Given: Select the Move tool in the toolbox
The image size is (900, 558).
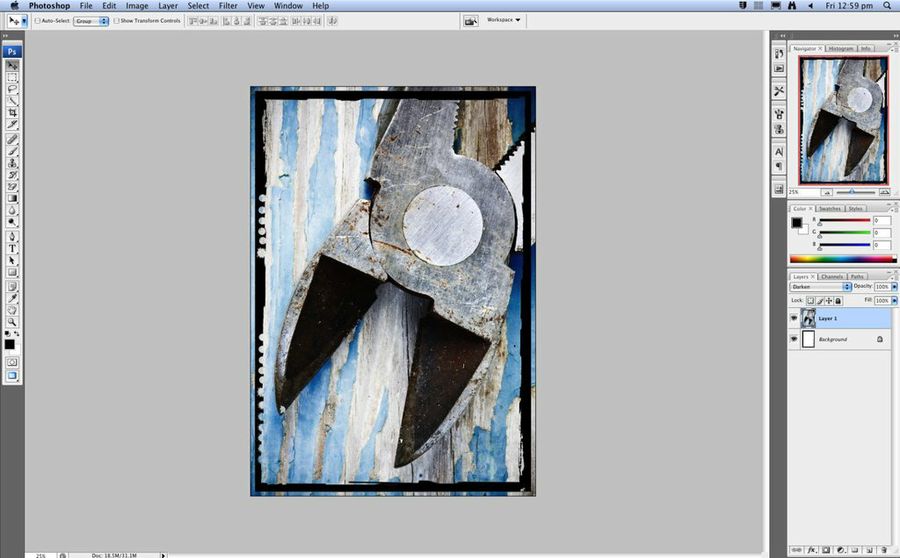Looking at the screenshot, I should coord(12,65).
